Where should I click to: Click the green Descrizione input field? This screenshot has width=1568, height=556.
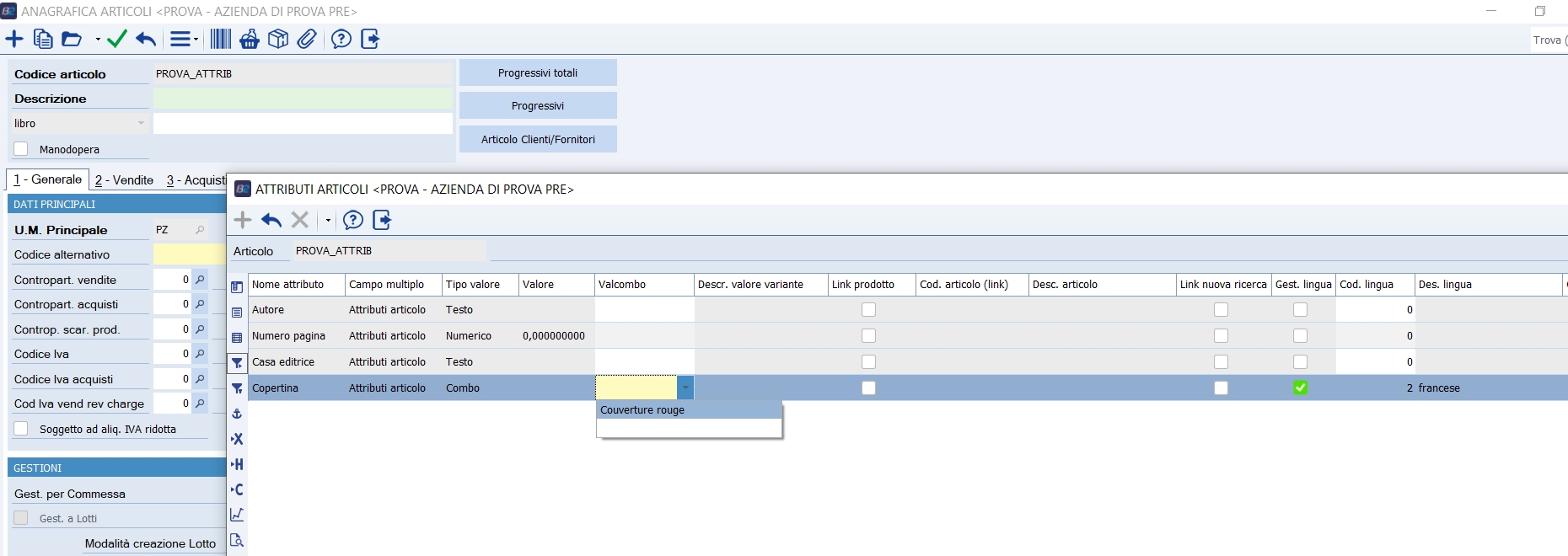303,99
